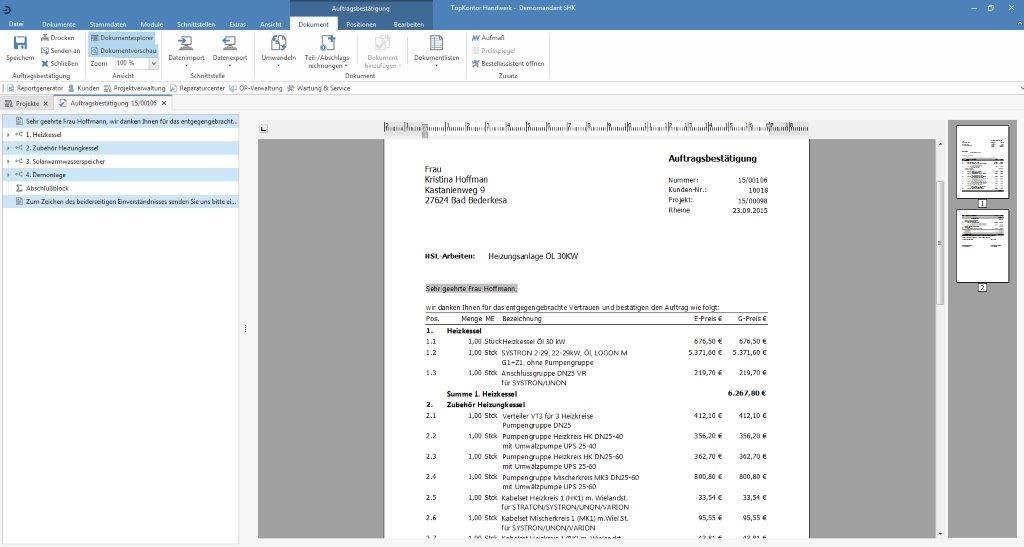The width and height of the screenshot is (1024, 547).
Task: Click the document vertical scrollbar
Action: (940, 243)
